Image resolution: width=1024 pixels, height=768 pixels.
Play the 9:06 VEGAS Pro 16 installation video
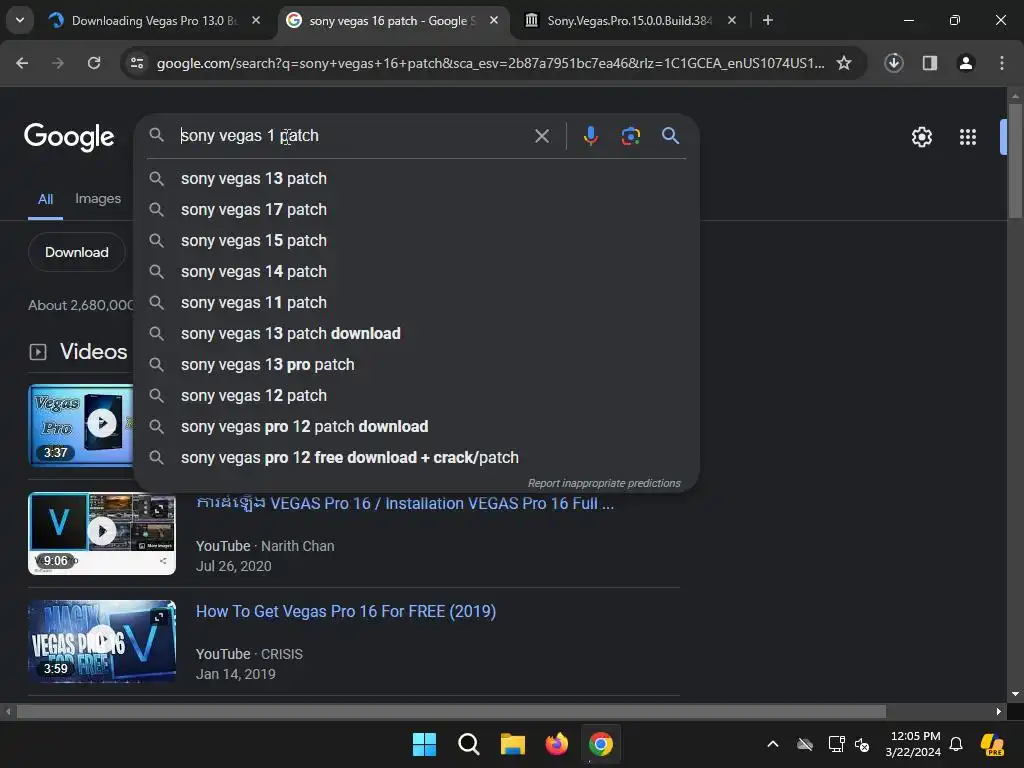pyautogui.click(x=102, y=534)
